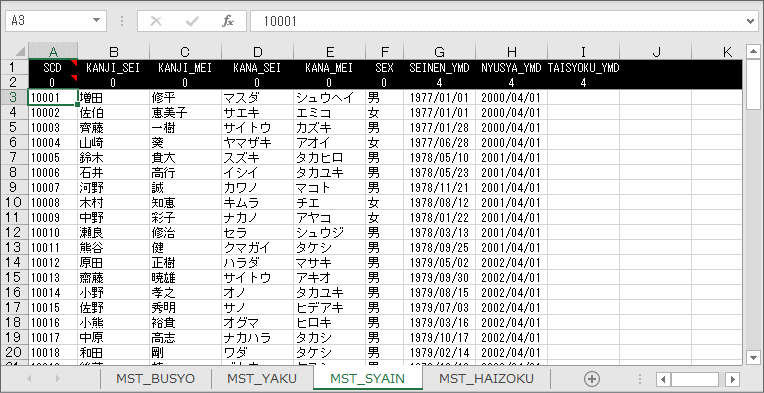The height and width of the screenshot is (393, 764).
Task: Click the horizontal scrollbar left arrow
Action: tap(664, 379)
